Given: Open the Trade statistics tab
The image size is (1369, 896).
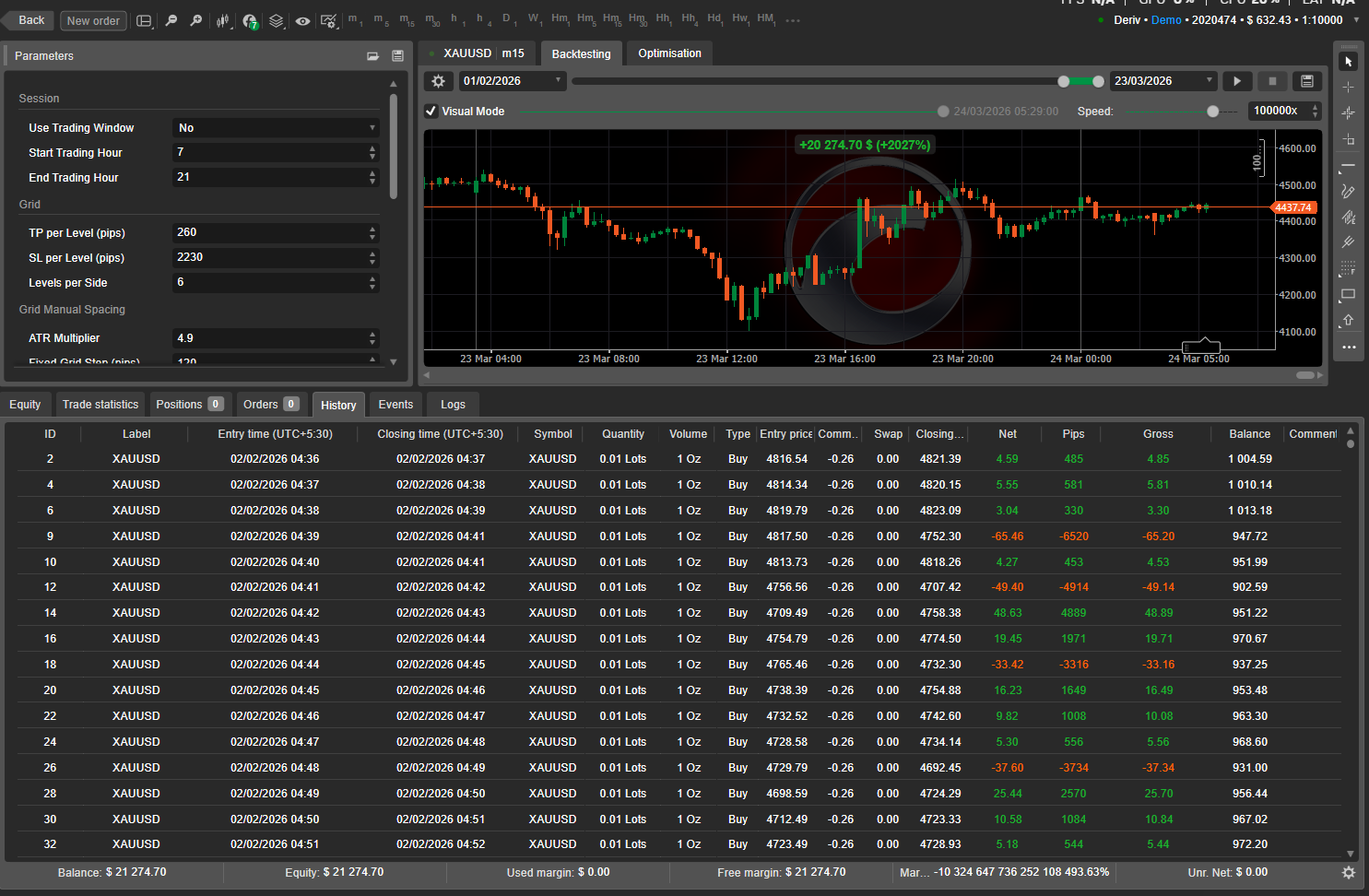Looking at the screenshot, I should click(x=100, y=405).
